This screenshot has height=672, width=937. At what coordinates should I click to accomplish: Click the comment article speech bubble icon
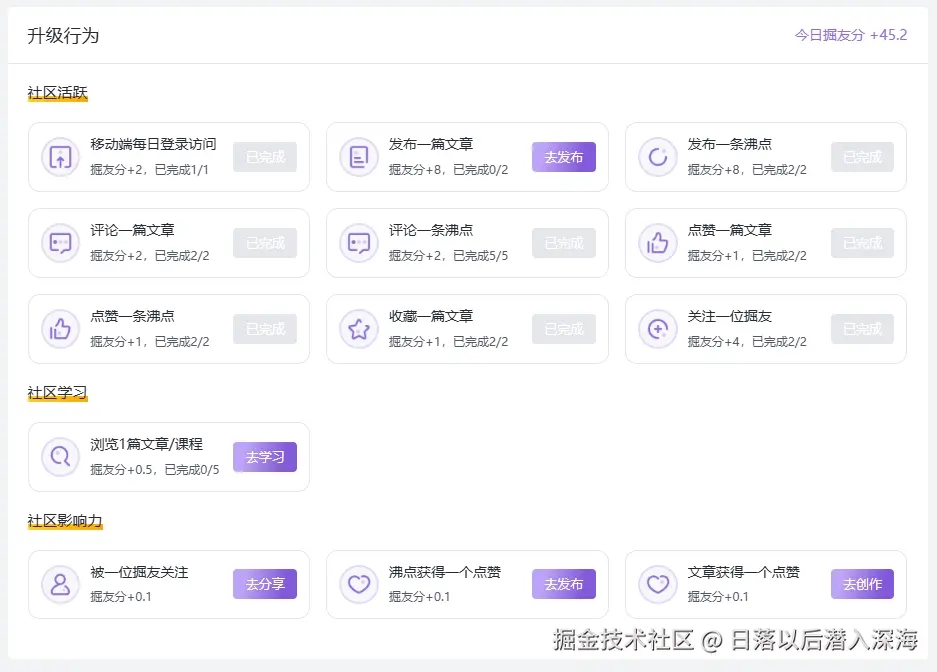pos(60,243)
